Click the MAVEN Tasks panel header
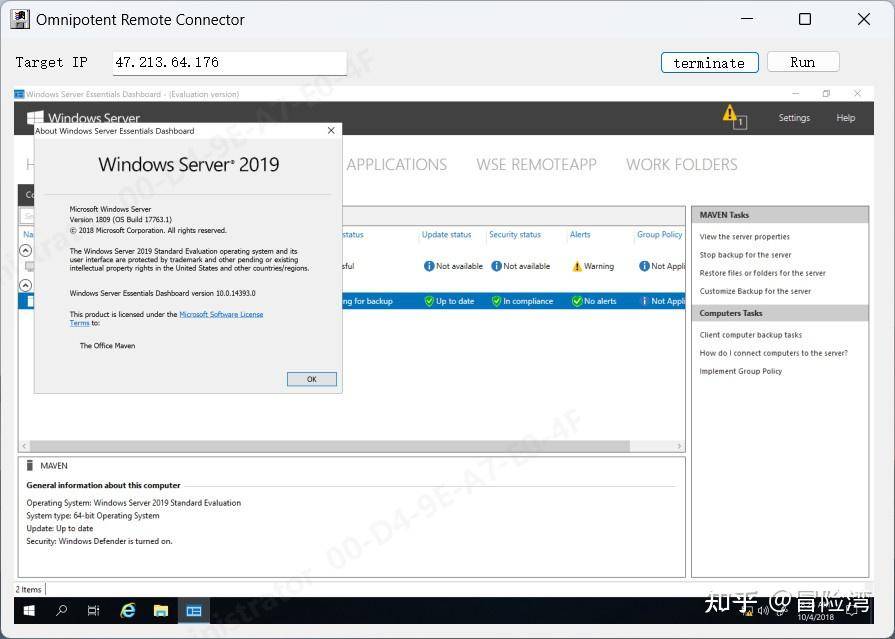Image resolution: width=895 pixels, height=639 pixels. click(x=780, y=215)
